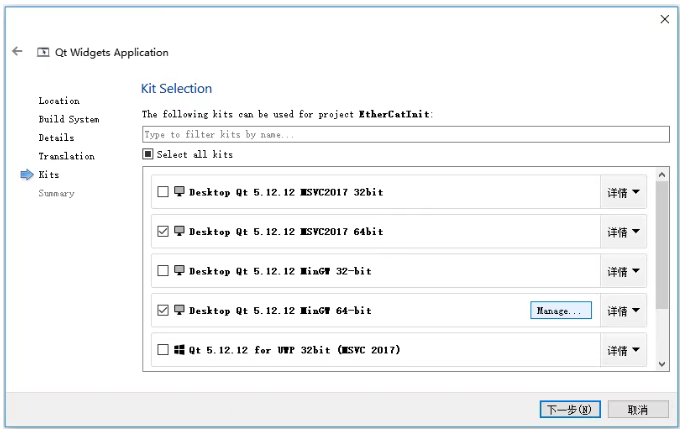Click the back arrow icon

pos(17,52)
